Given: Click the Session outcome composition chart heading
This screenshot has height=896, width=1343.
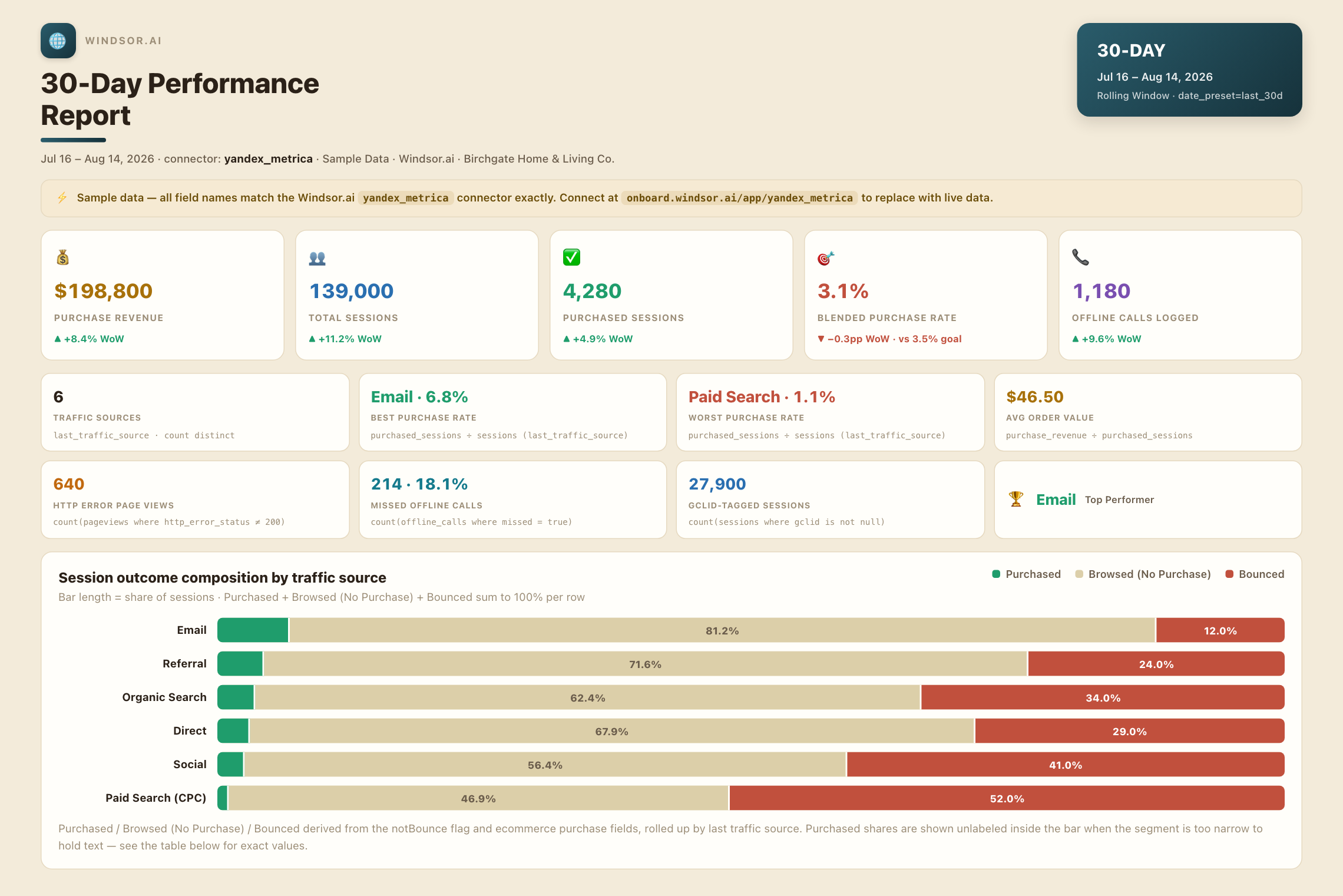Looking at the screenshot, I should click(x=222, y=578).
